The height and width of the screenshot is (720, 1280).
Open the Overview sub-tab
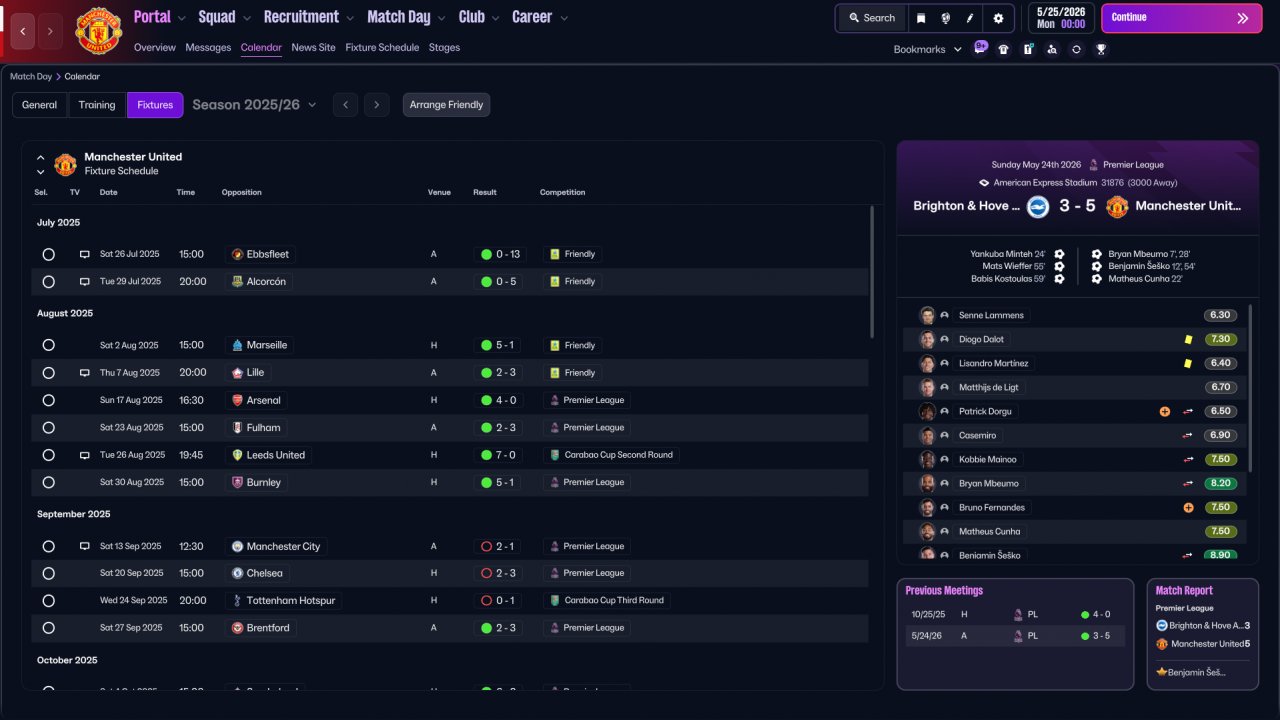[x=154, y=48]
